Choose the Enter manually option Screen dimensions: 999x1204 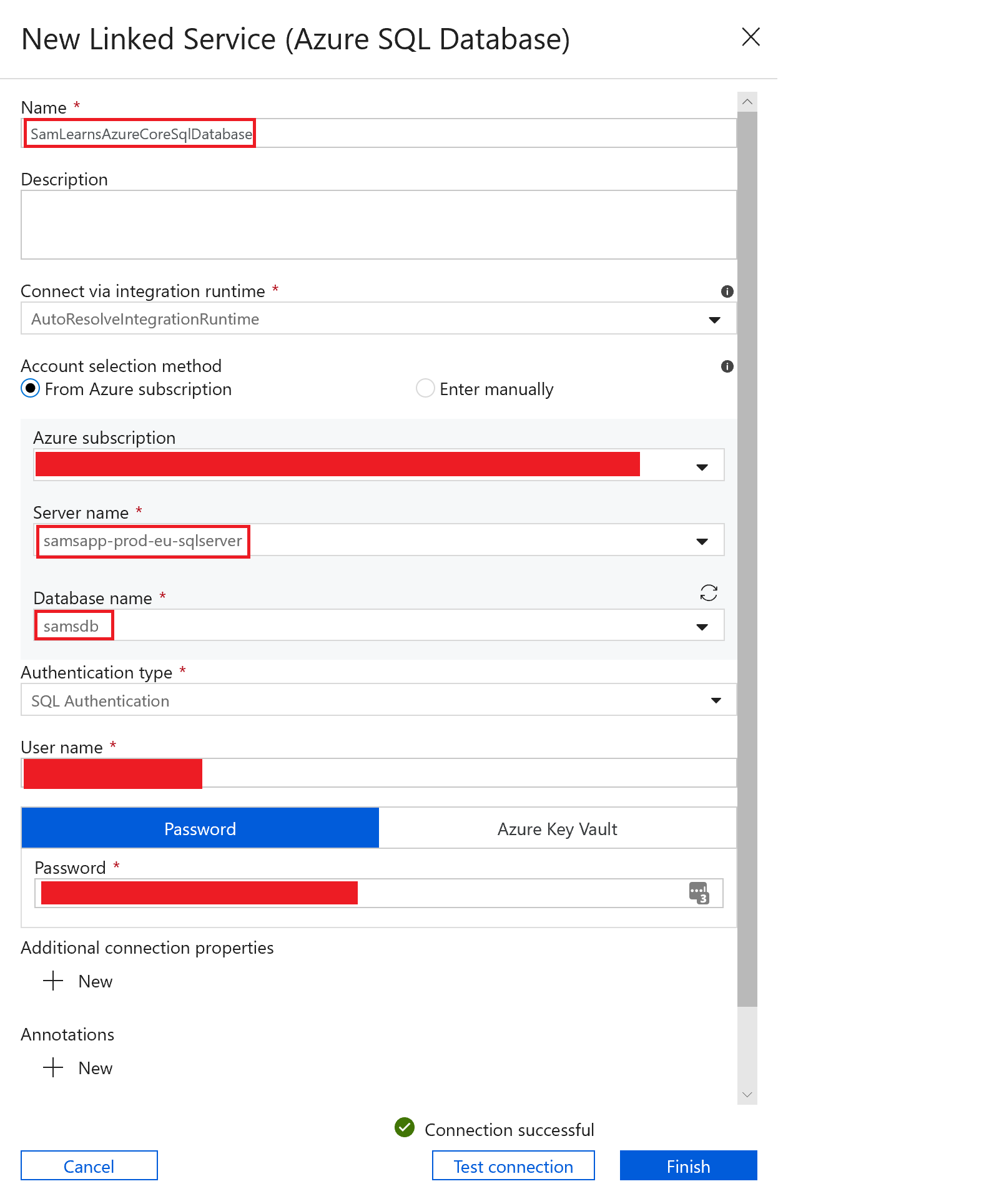point(425,388)
